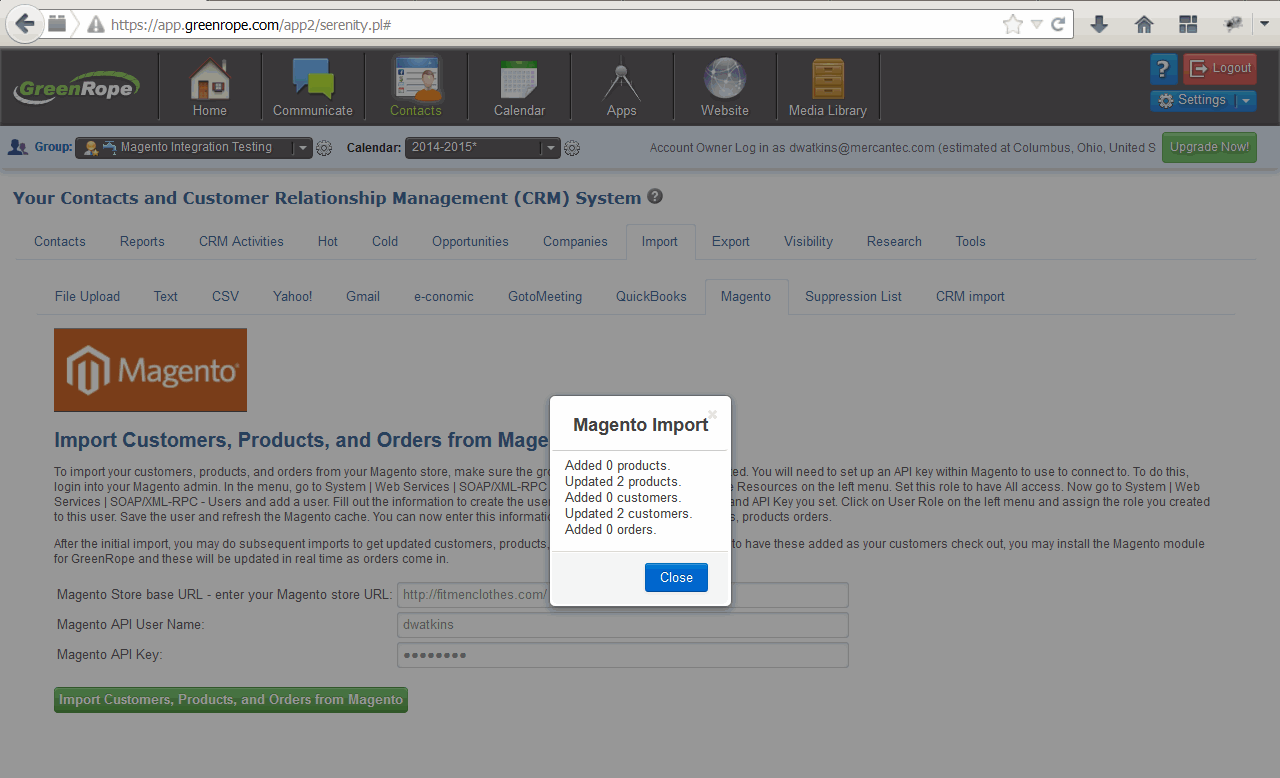This screenshot has width=1280, height=778.
Task: Switch to the Research tab
Action: pyautogui.click(x=894, y=241)
